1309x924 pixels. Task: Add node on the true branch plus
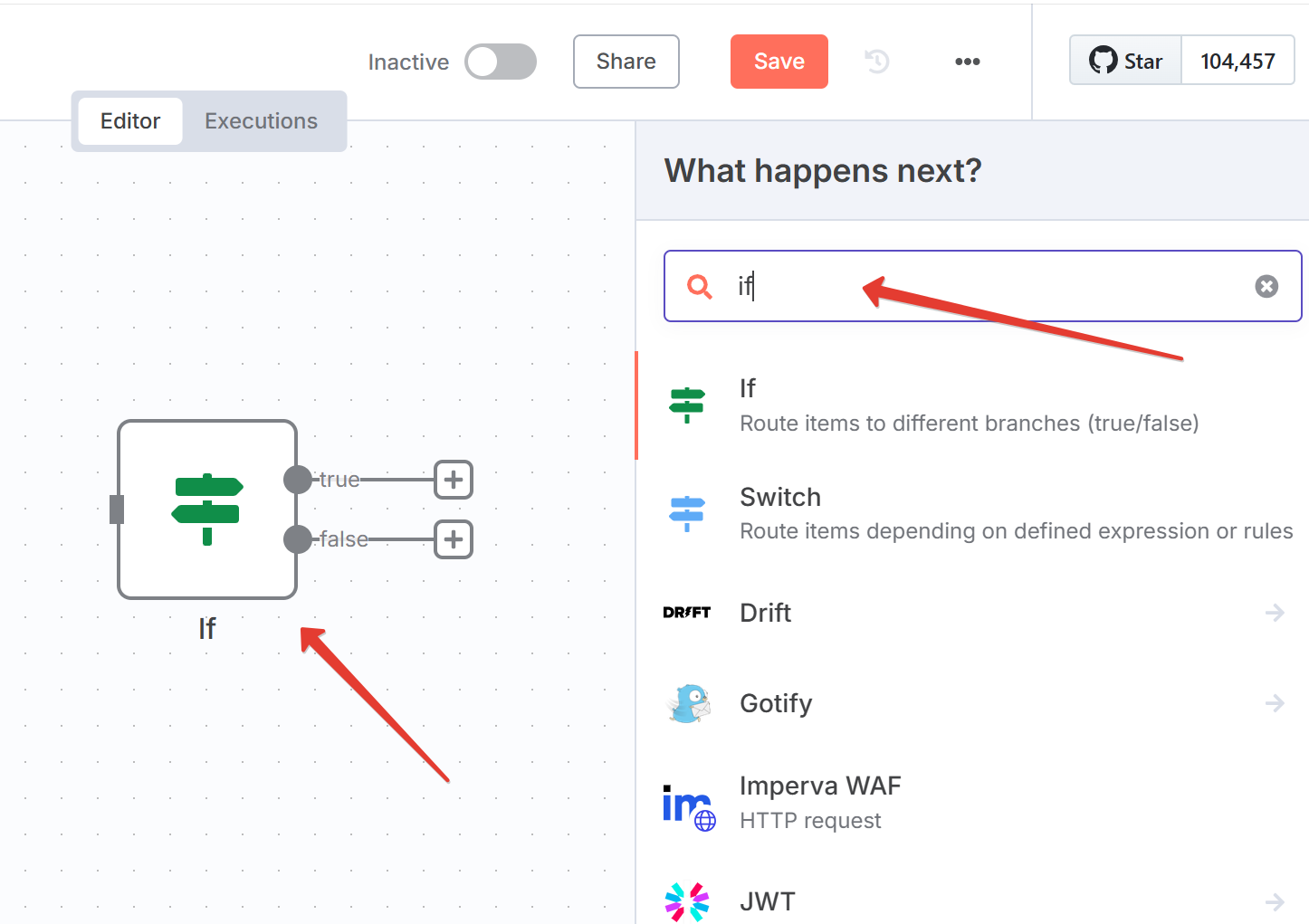tap(454, 480)
